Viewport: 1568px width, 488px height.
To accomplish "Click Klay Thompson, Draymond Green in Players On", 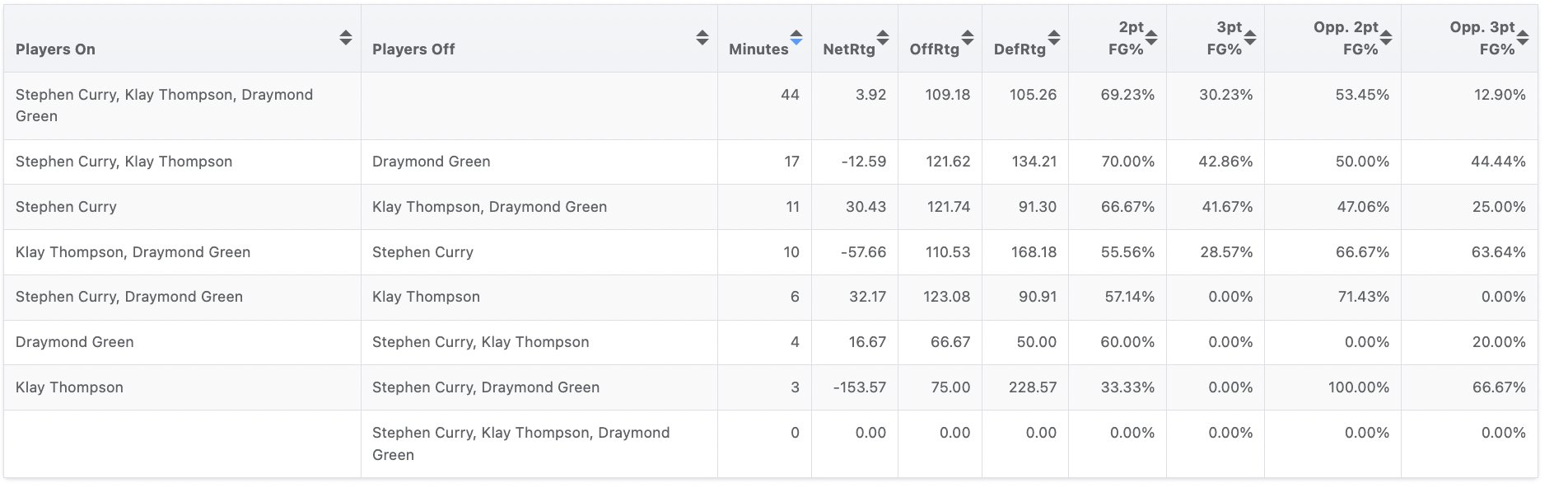I will pyautogui.click(x=133, y=252).
